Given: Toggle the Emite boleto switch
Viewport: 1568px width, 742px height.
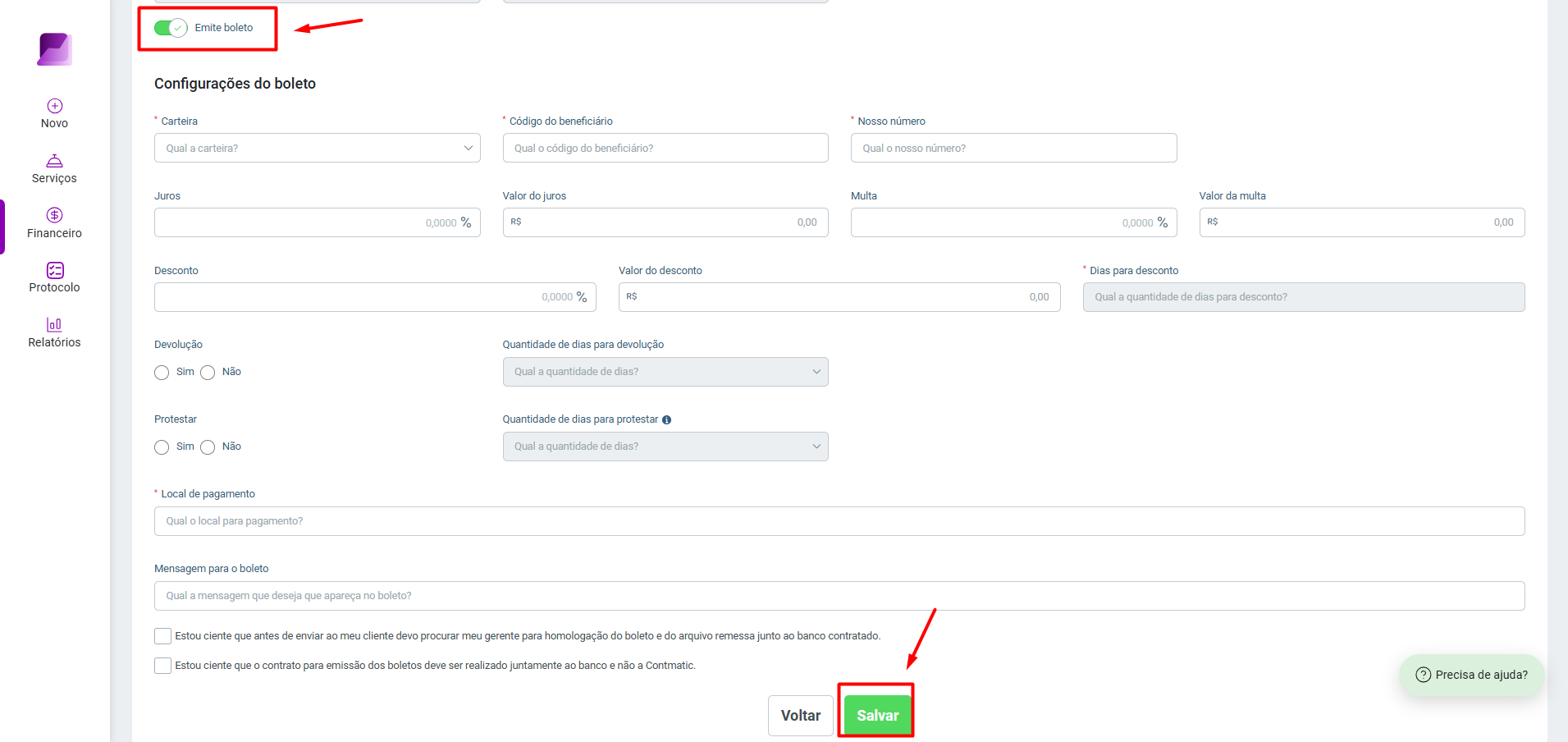Looking at the screenshot, I should [171, 28].
